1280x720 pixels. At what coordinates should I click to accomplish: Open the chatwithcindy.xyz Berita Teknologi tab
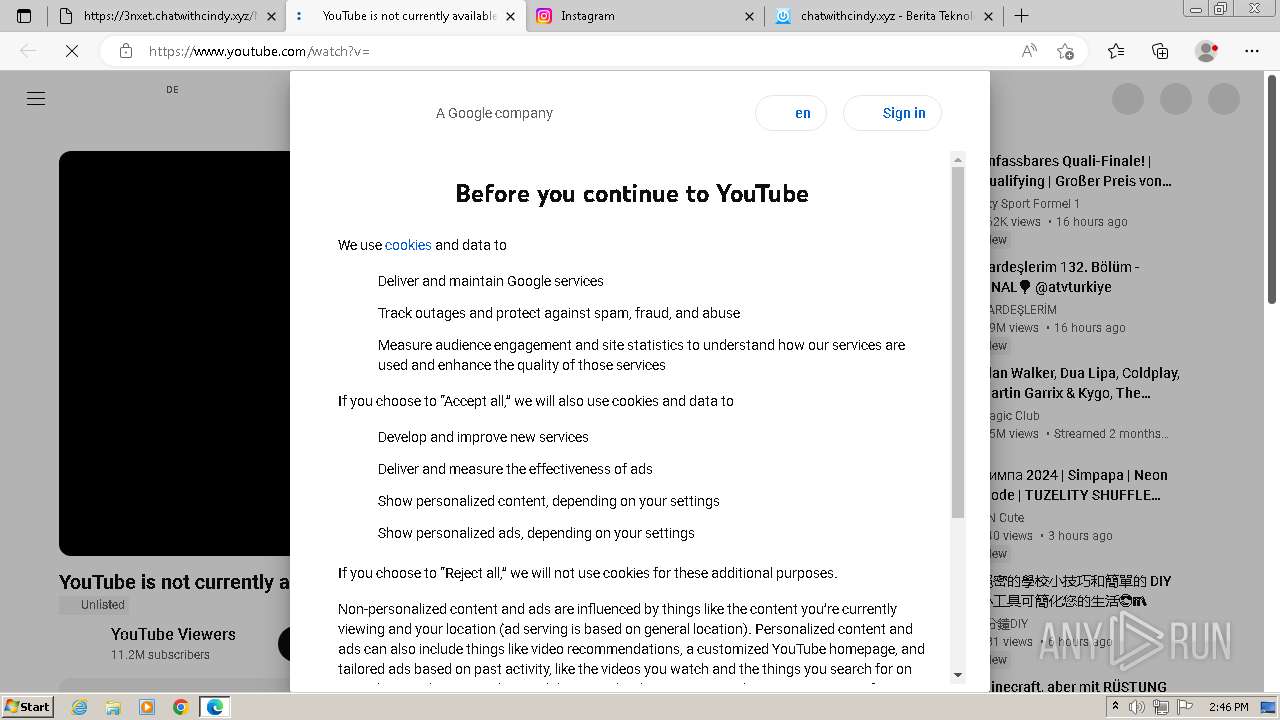click(885, 16)
